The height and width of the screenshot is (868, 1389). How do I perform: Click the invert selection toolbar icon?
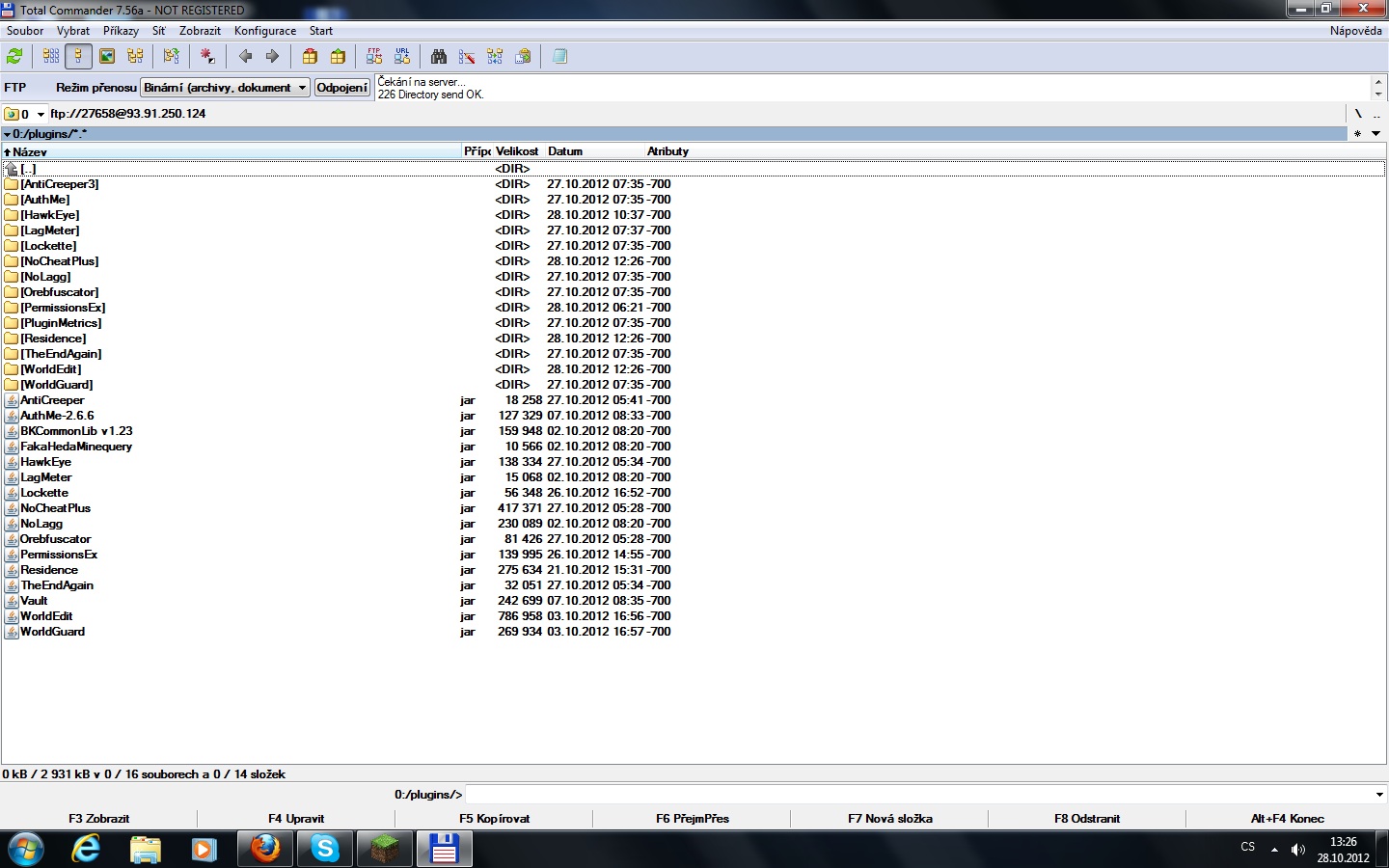(x=172, y=57)
